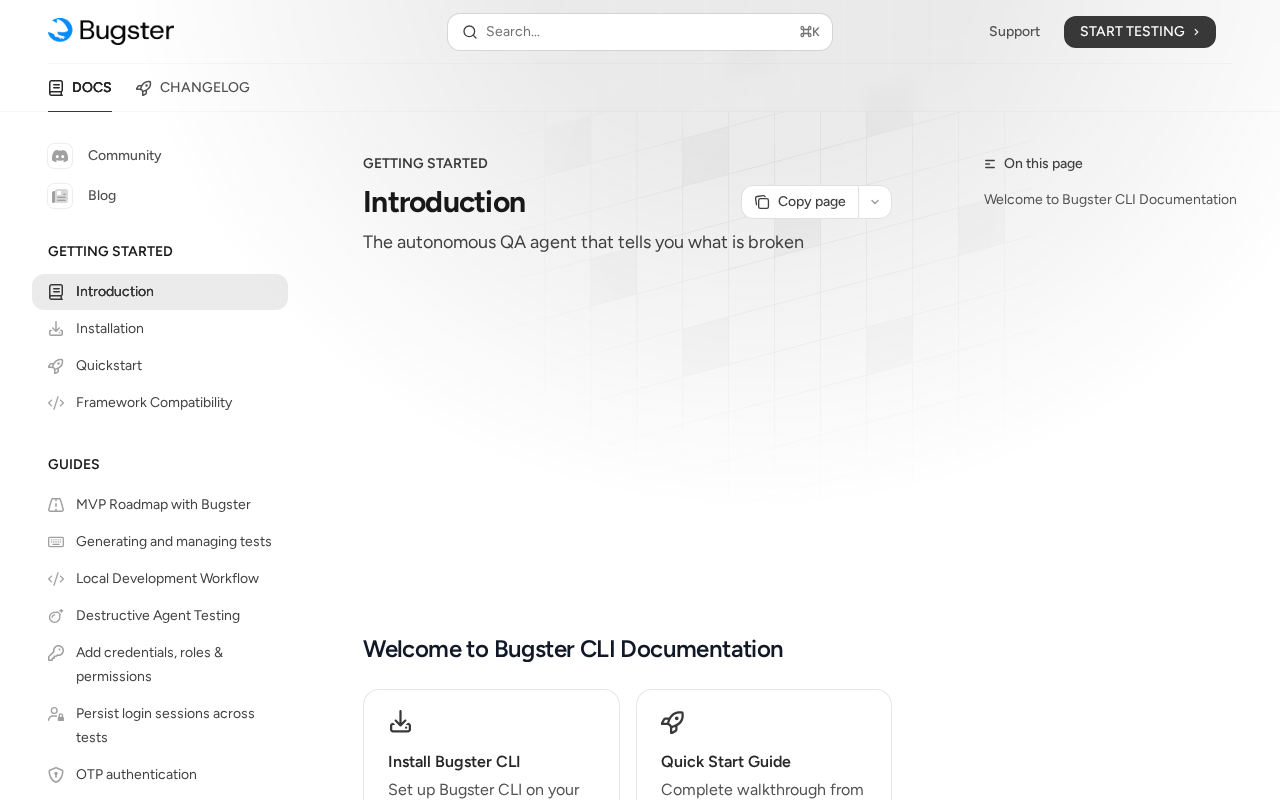
Task: Click the Introduction page heading
Action: click(x=444, y=202)
